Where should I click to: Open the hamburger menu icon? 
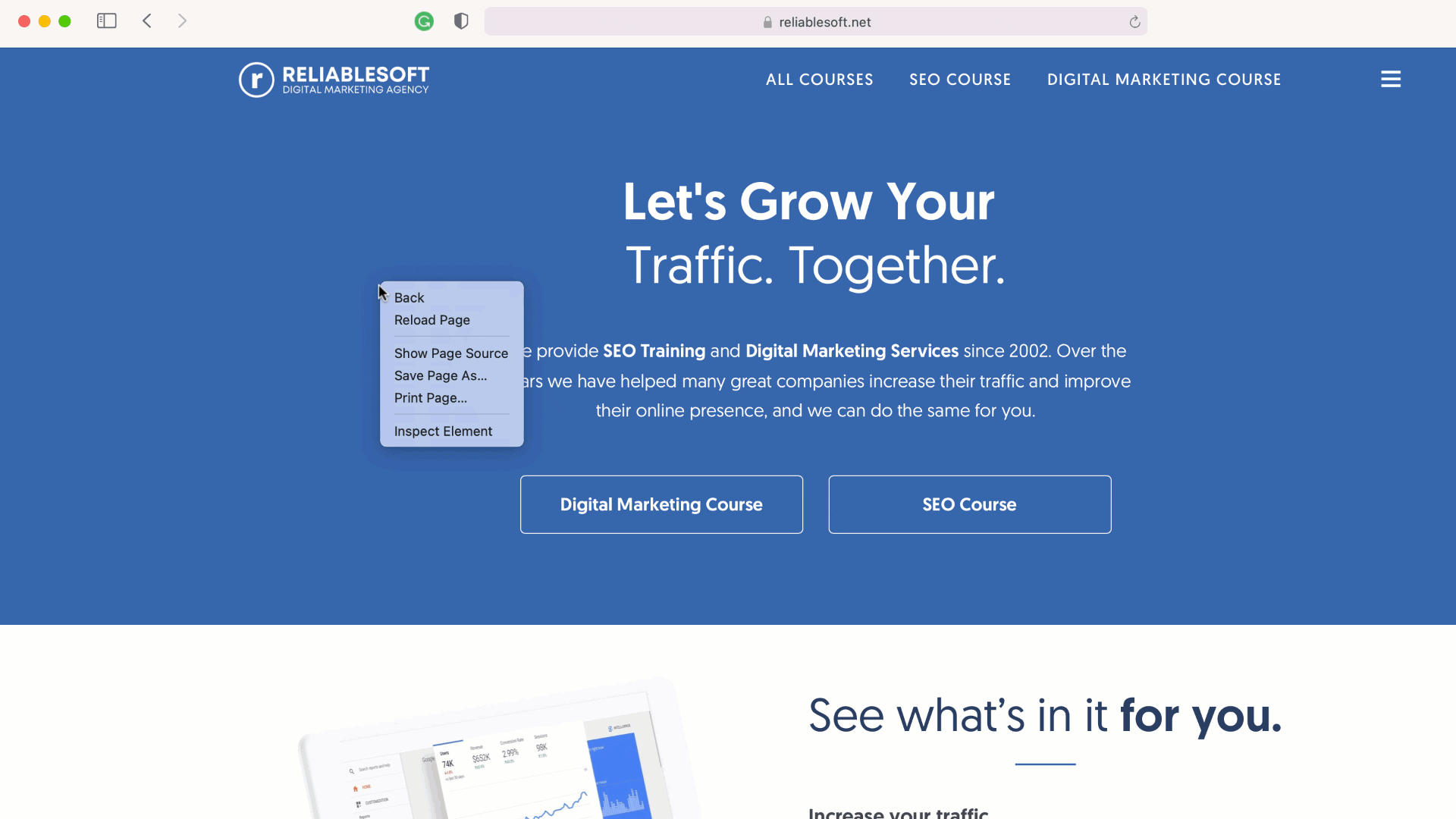tap(1391, 79)
